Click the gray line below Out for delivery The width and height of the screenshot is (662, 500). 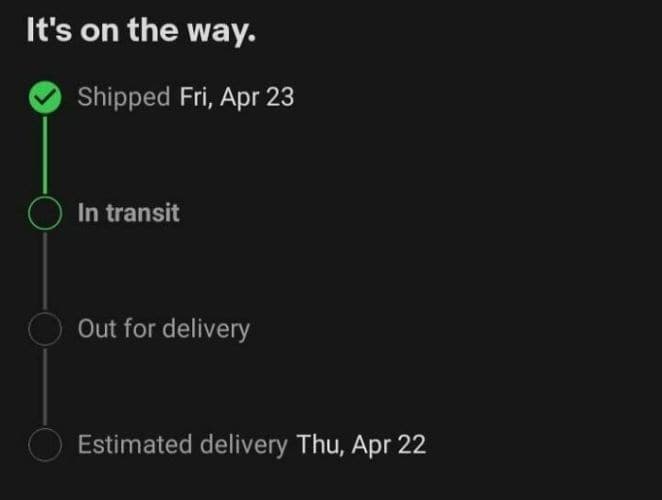coord(45,387)
